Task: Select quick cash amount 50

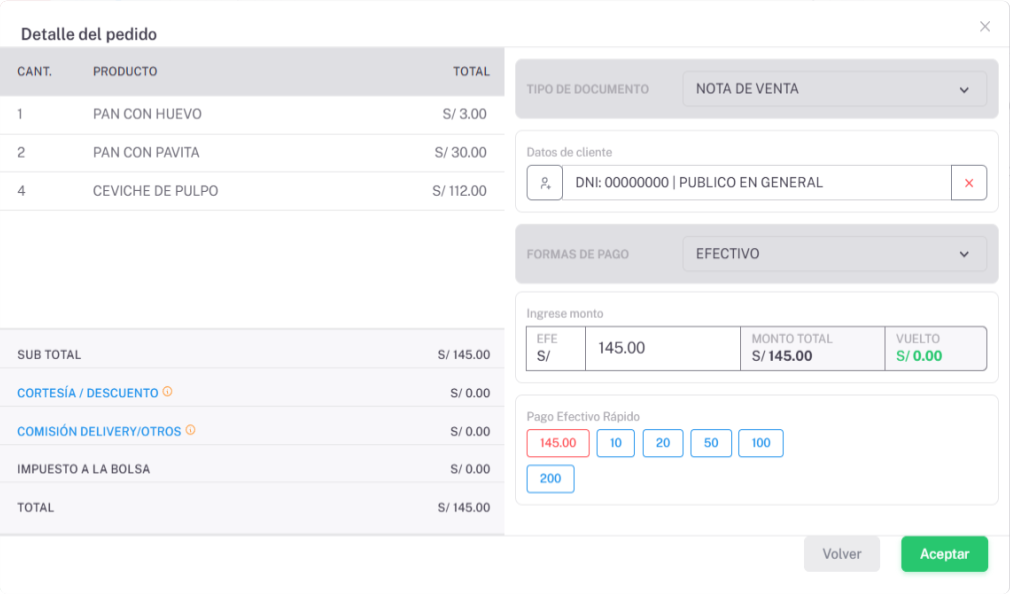Action: coord(711,443)
